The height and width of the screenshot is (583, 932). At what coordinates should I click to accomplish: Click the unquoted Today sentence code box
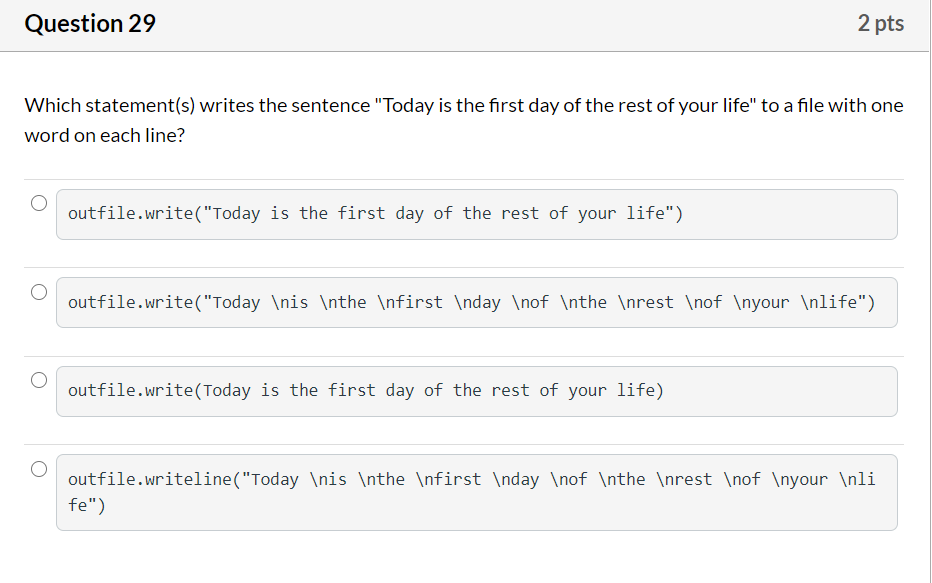477,390
